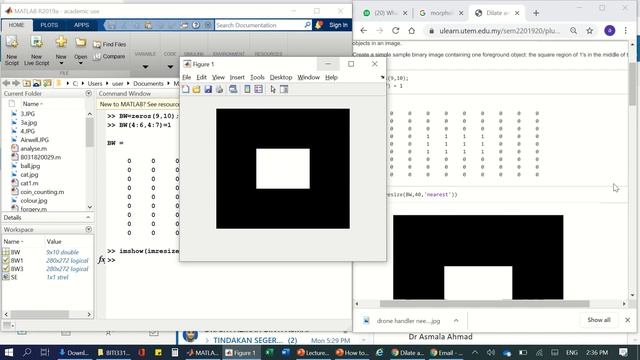Click Sign In in MATLAB

[x=338, y=25]
